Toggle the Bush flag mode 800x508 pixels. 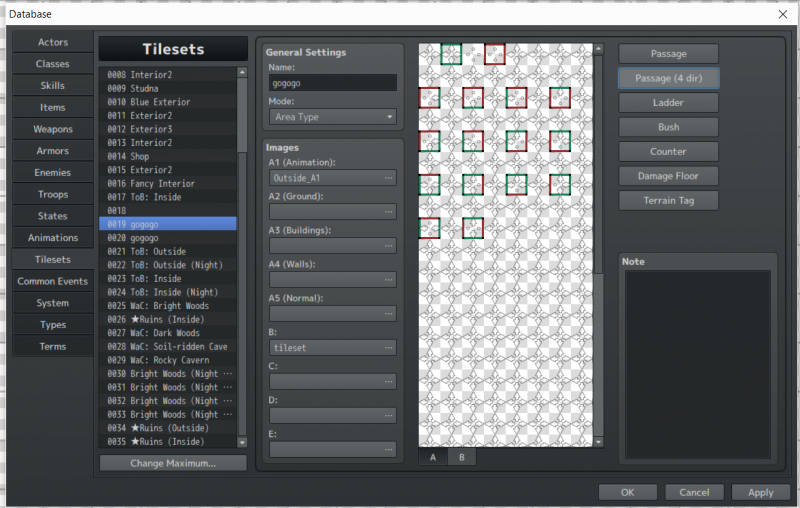pos(668,127)
